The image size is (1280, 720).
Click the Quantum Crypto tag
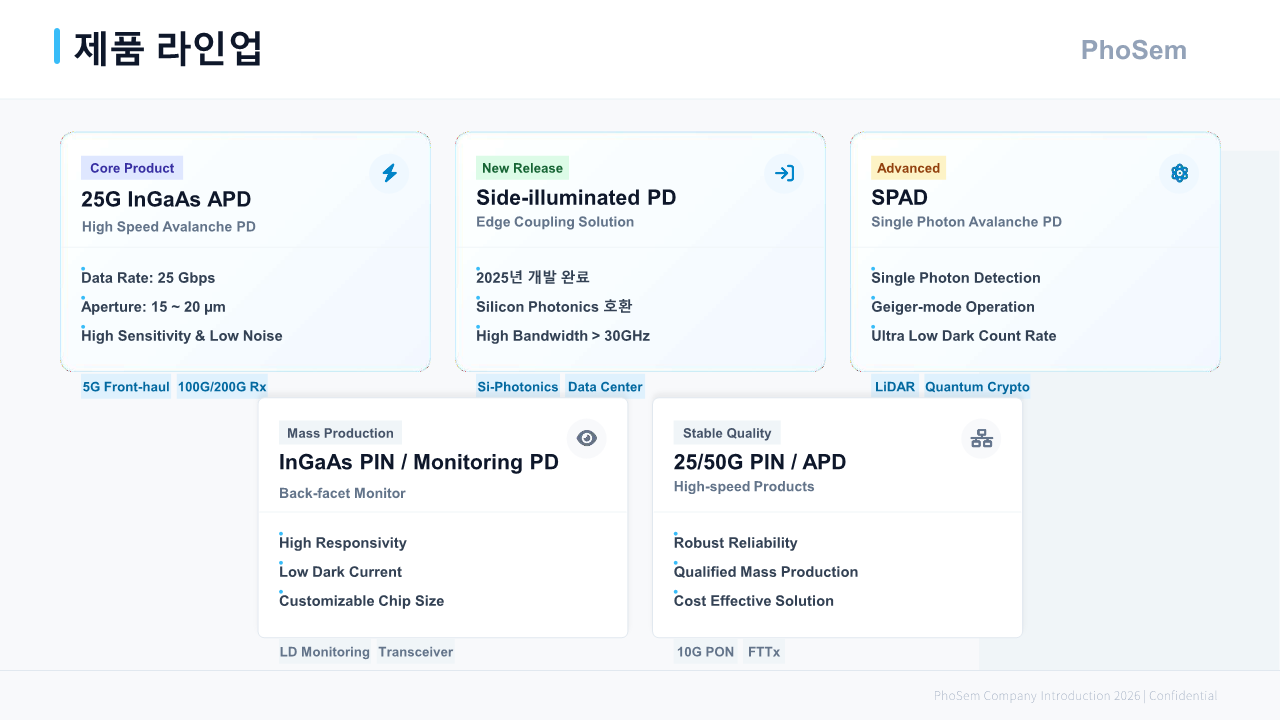pos(977,387)
